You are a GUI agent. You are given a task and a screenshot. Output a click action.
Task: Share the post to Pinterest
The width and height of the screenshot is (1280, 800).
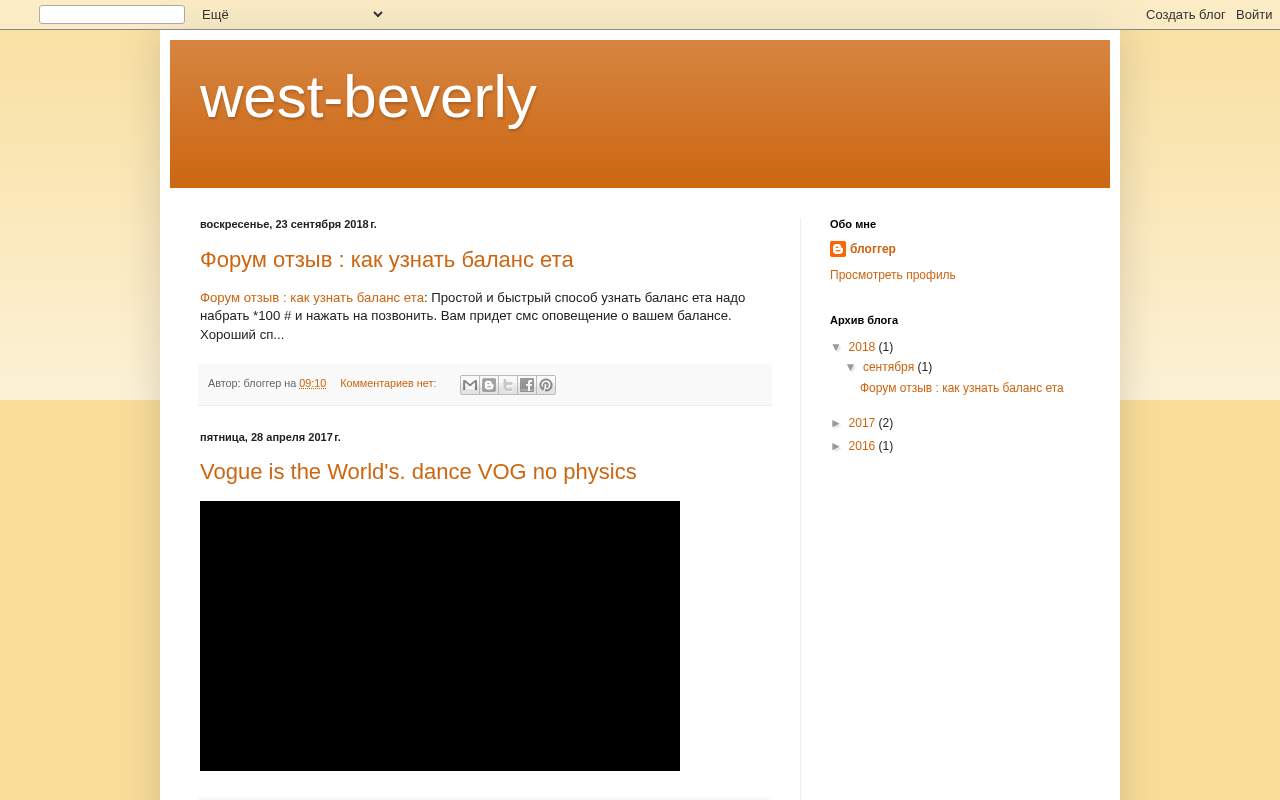point(546,385)
